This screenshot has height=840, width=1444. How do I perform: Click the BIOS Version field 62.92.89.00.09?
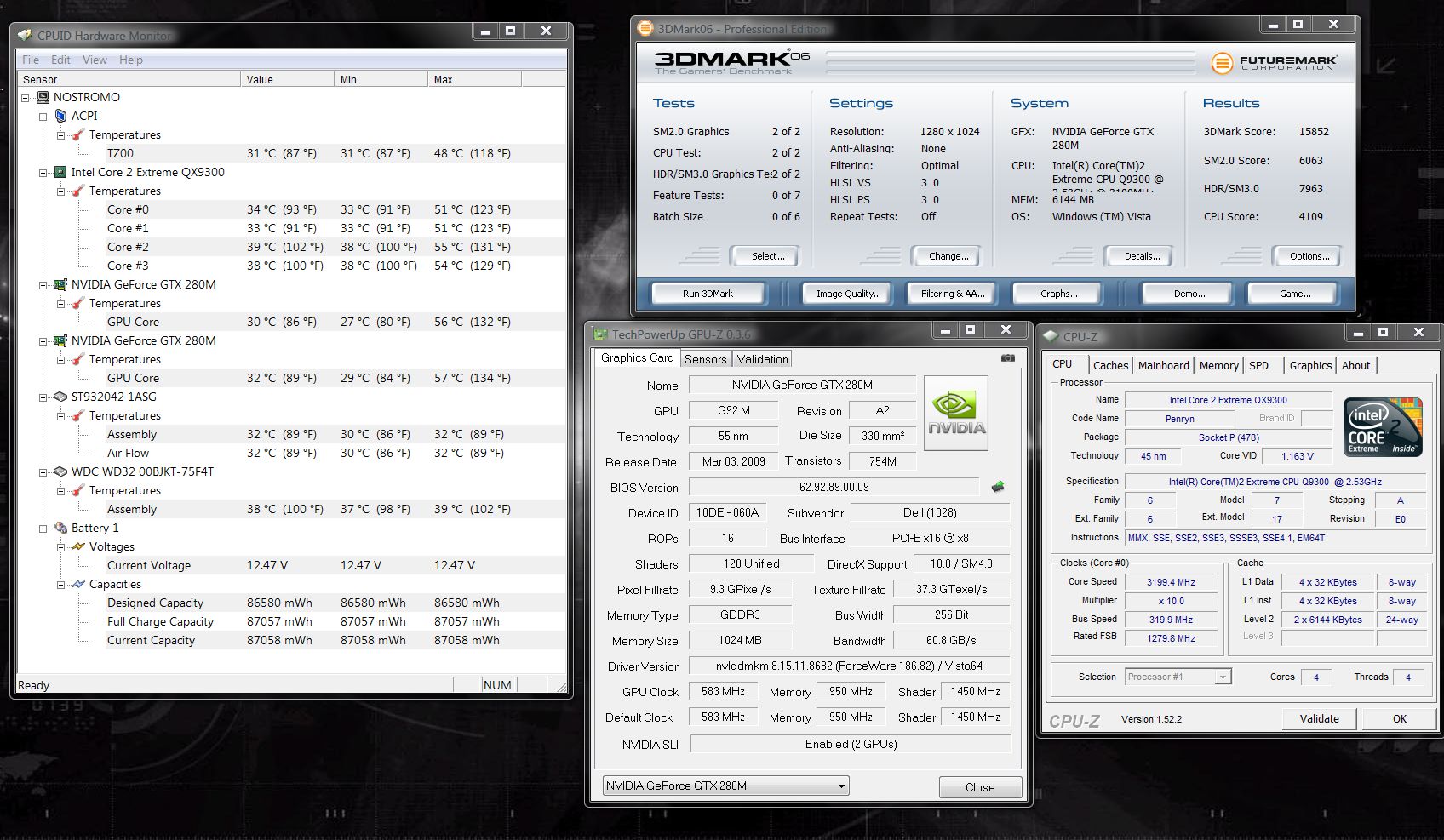coord(834,487)
